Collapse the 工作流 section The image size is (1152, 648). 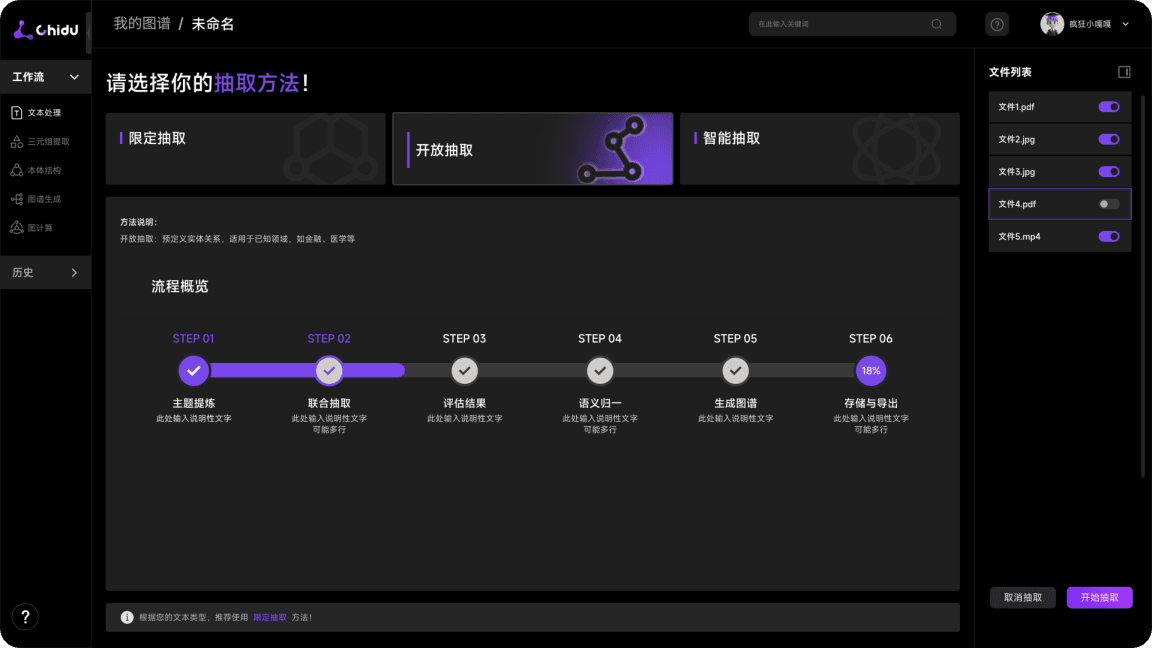pos(73,76)
